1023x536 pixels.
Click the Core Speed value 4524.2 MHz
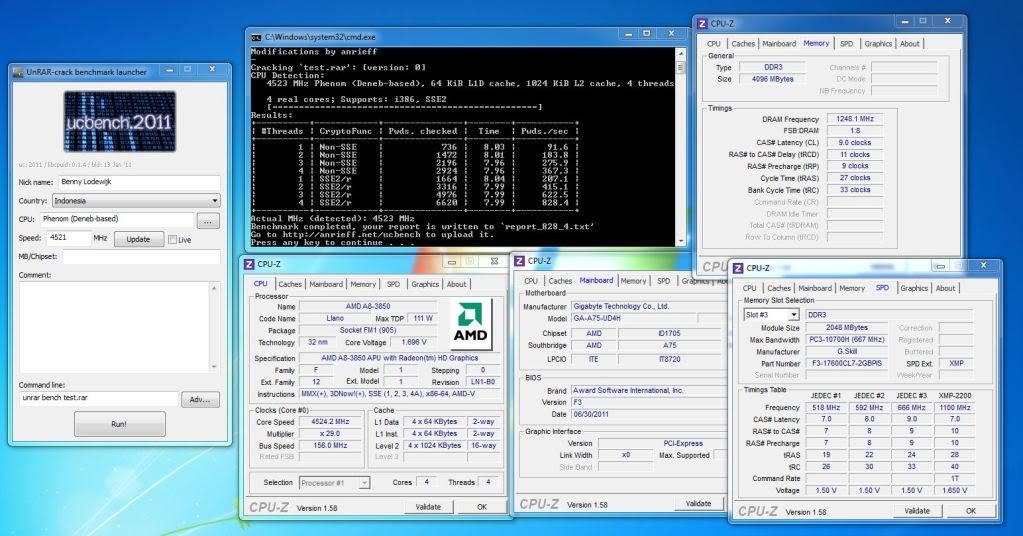(x=331, y=422)
